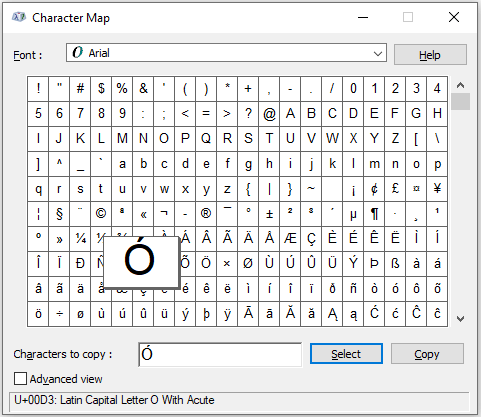Screen dimensions: 481x417
Task: Select the digit 7 character
Action: tap(80, 114)
